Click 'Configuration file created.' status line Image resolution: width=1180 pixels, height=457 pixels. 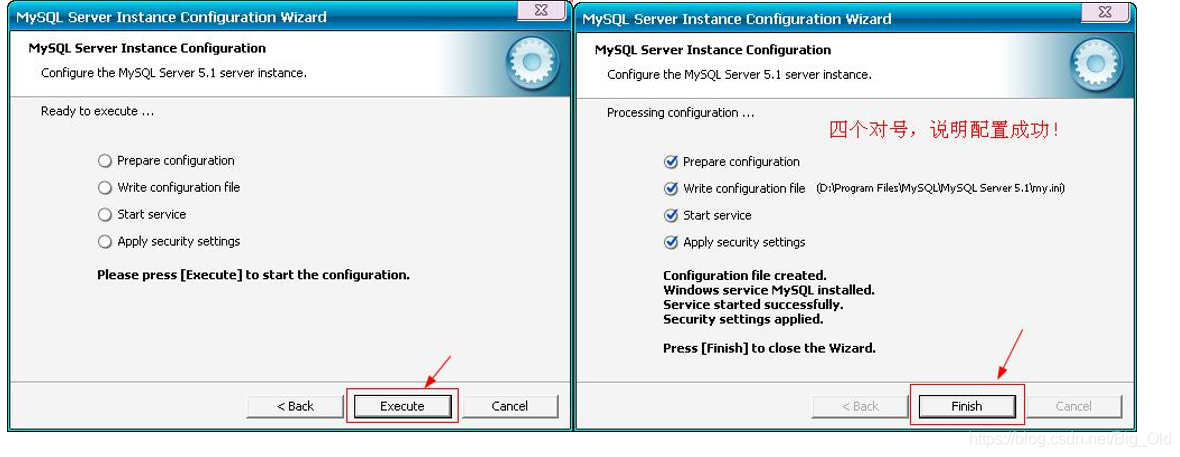[x=744, y=276]
